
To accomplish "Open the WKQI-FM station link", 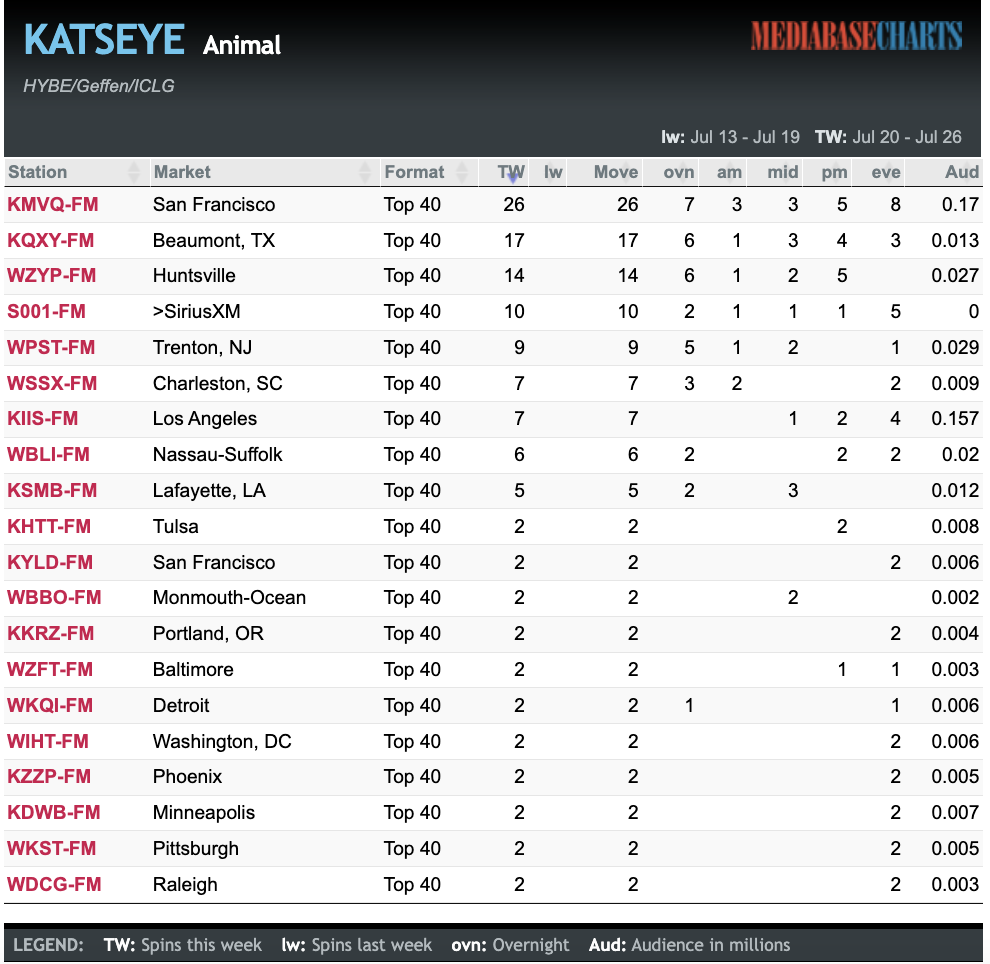I will (50, 706).
